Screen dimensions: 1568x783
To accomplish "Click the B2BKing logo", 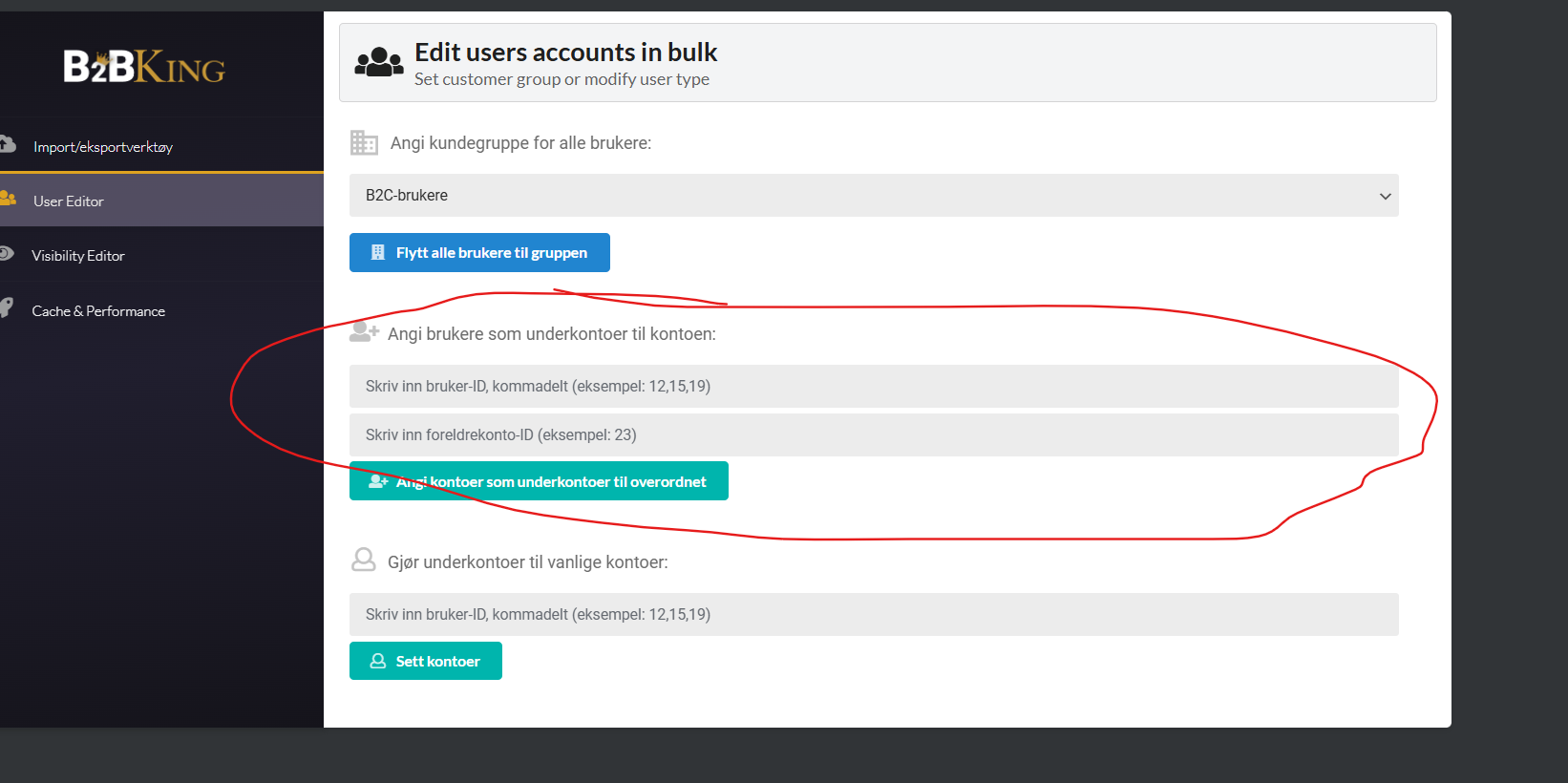I will coord(144,67).
